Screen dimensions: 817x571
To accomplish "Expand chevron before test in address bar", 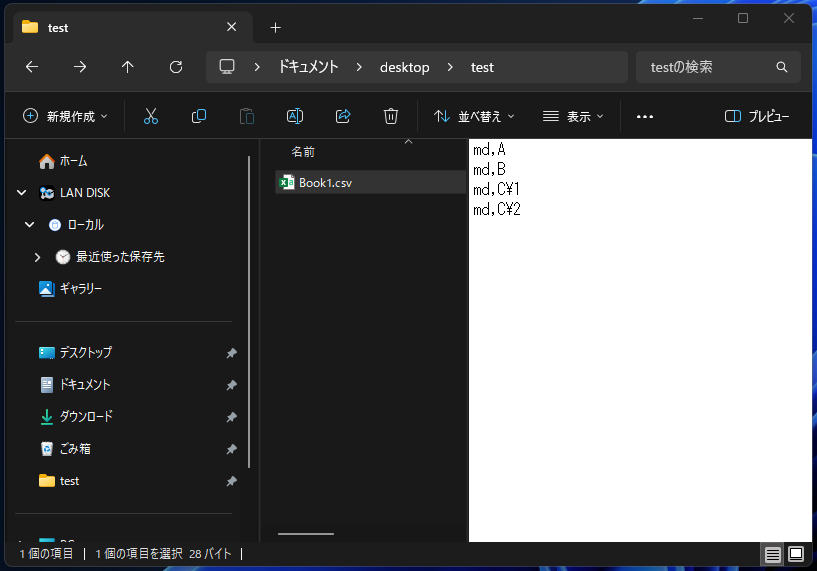I will point(450,67).
